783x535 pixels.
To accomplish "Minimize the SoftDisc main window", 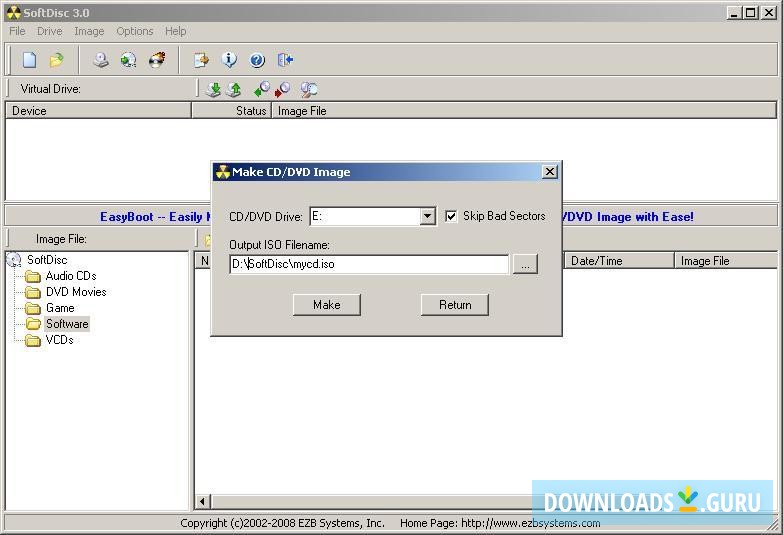I will click(x=734, y=13).
